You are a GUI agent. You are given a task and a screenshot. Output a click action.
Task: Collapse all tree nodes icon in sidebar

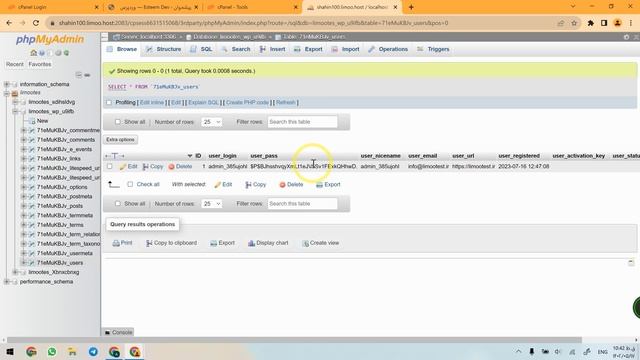pos(79,75)
